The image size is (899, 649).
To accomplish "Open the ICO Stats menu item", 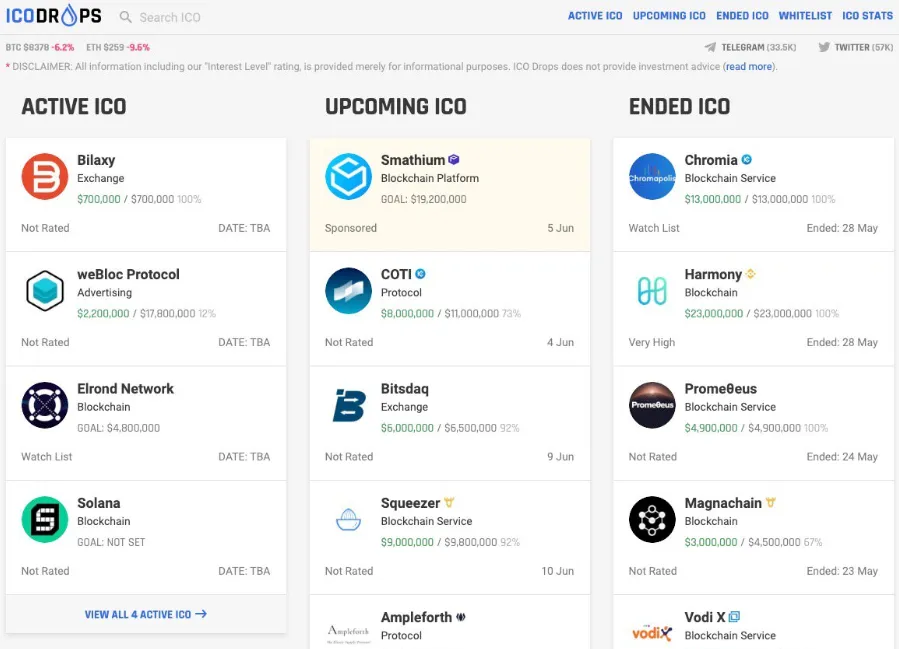I will 867,16.
